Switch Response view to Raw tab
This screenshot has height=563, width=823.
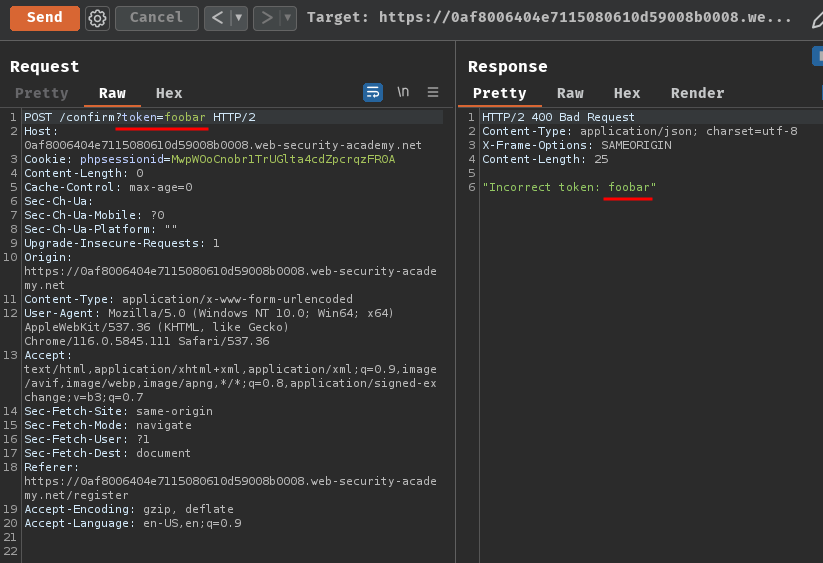coord(570,93)
